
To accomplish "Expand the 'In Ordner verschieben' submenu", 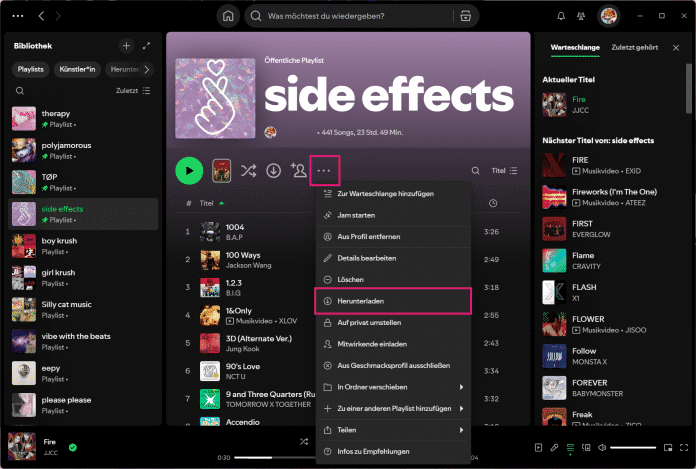I will point(392,386).
